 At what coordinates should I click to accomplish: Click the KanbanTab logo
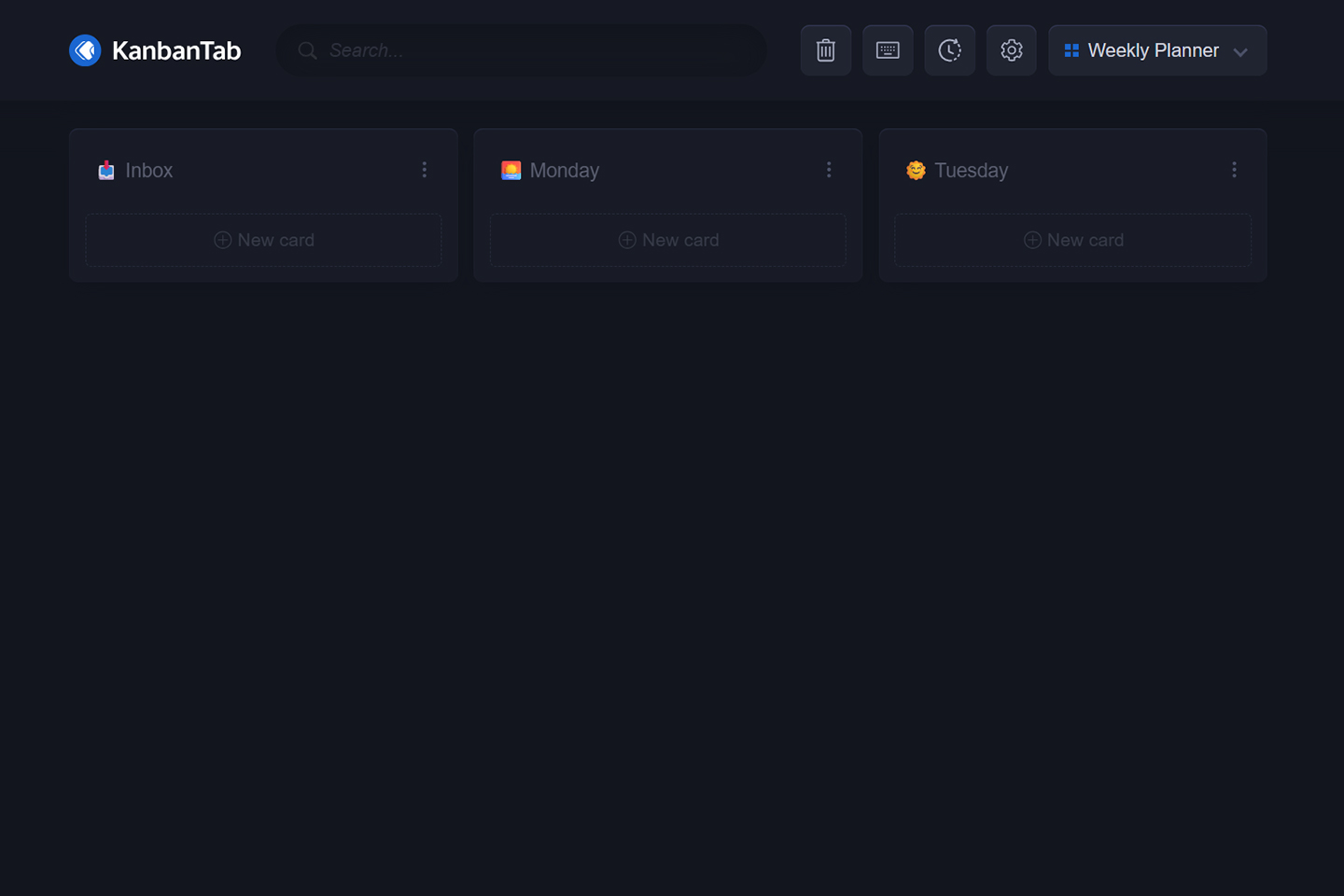[x=154, y=49]
